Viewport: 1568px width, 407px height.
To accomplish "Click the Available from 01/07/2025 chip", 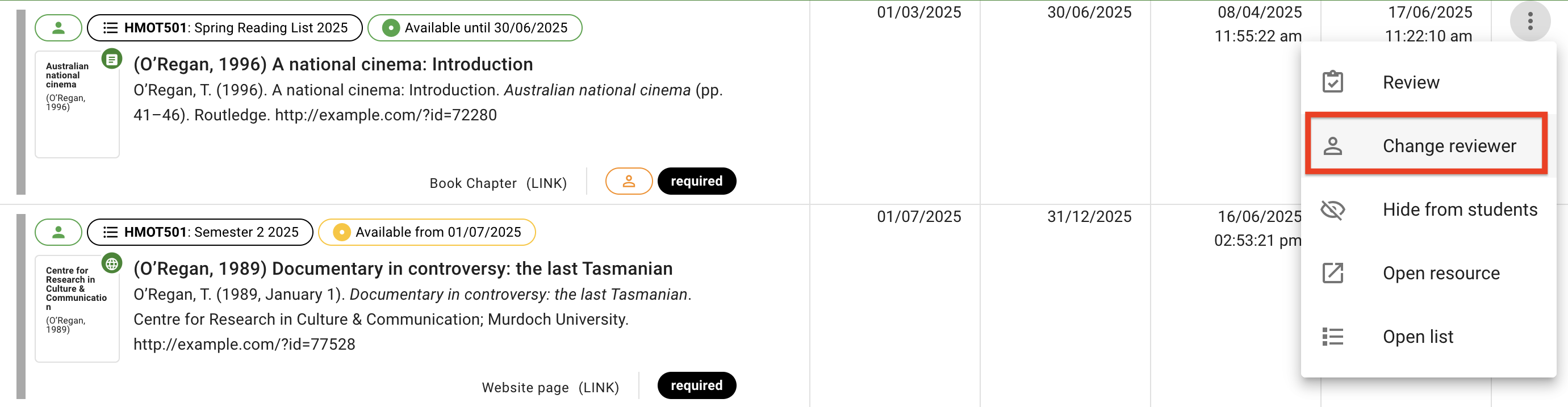I will pyautogui.click(x=427, y=232).
